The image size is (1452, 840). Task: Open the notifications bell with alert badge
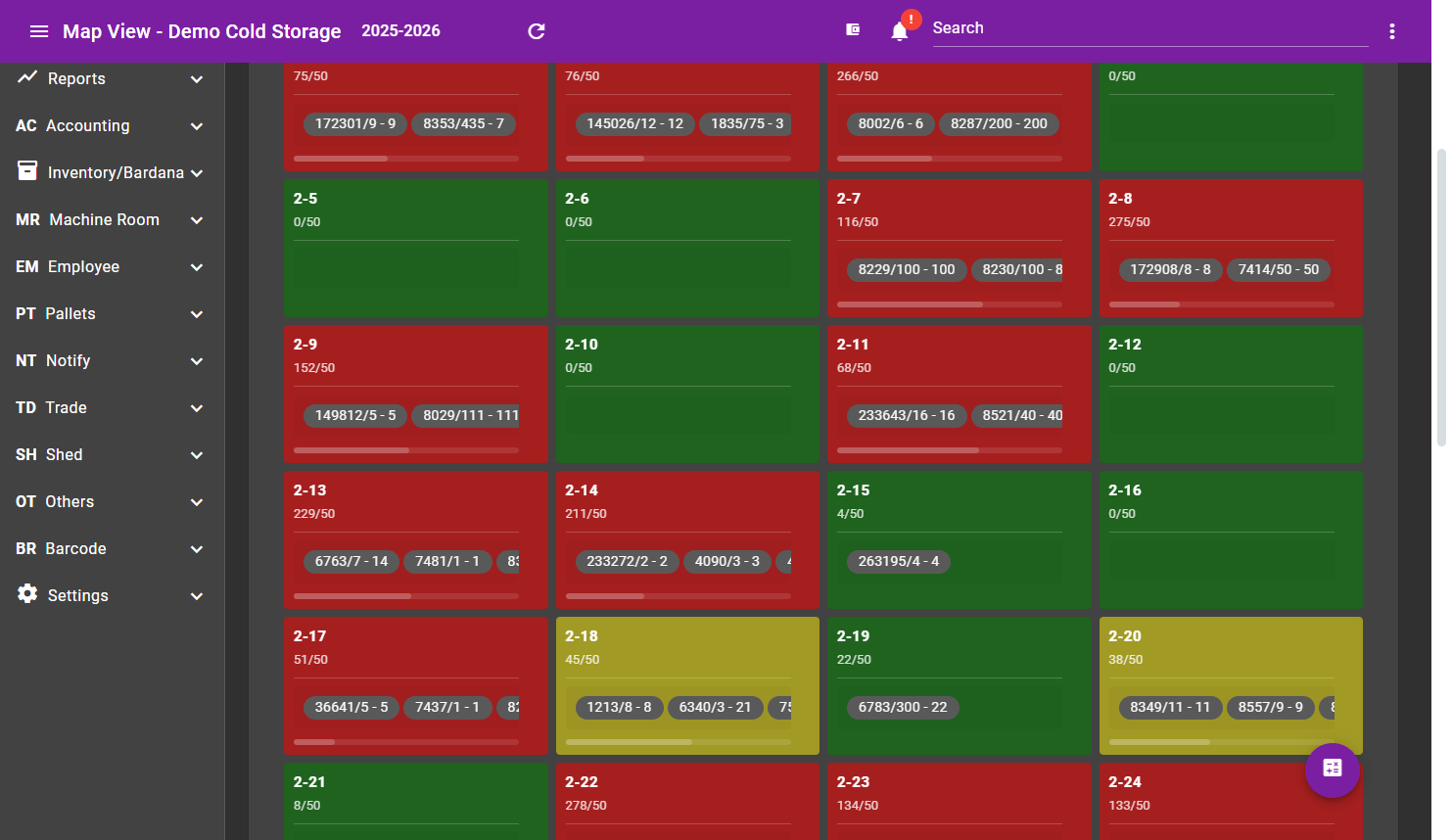click(899, 30)
